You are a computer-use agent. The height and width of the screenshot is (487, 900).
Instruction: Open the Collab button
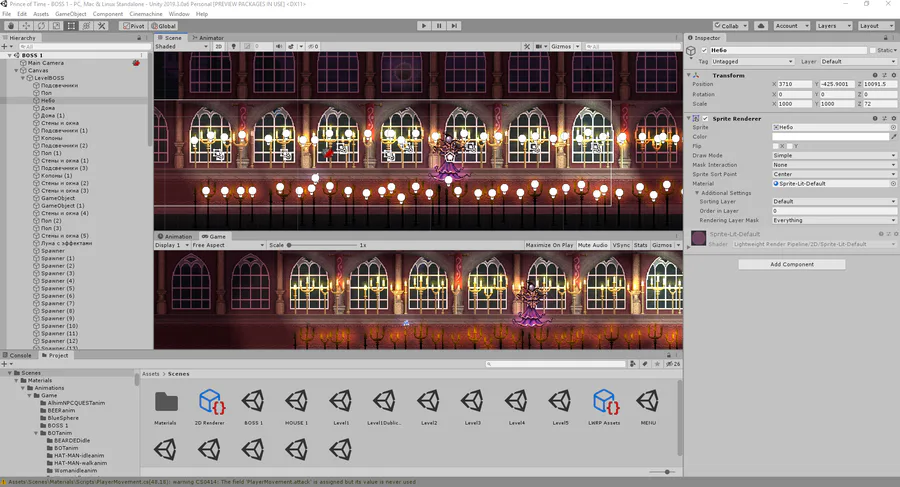[731, 26]
